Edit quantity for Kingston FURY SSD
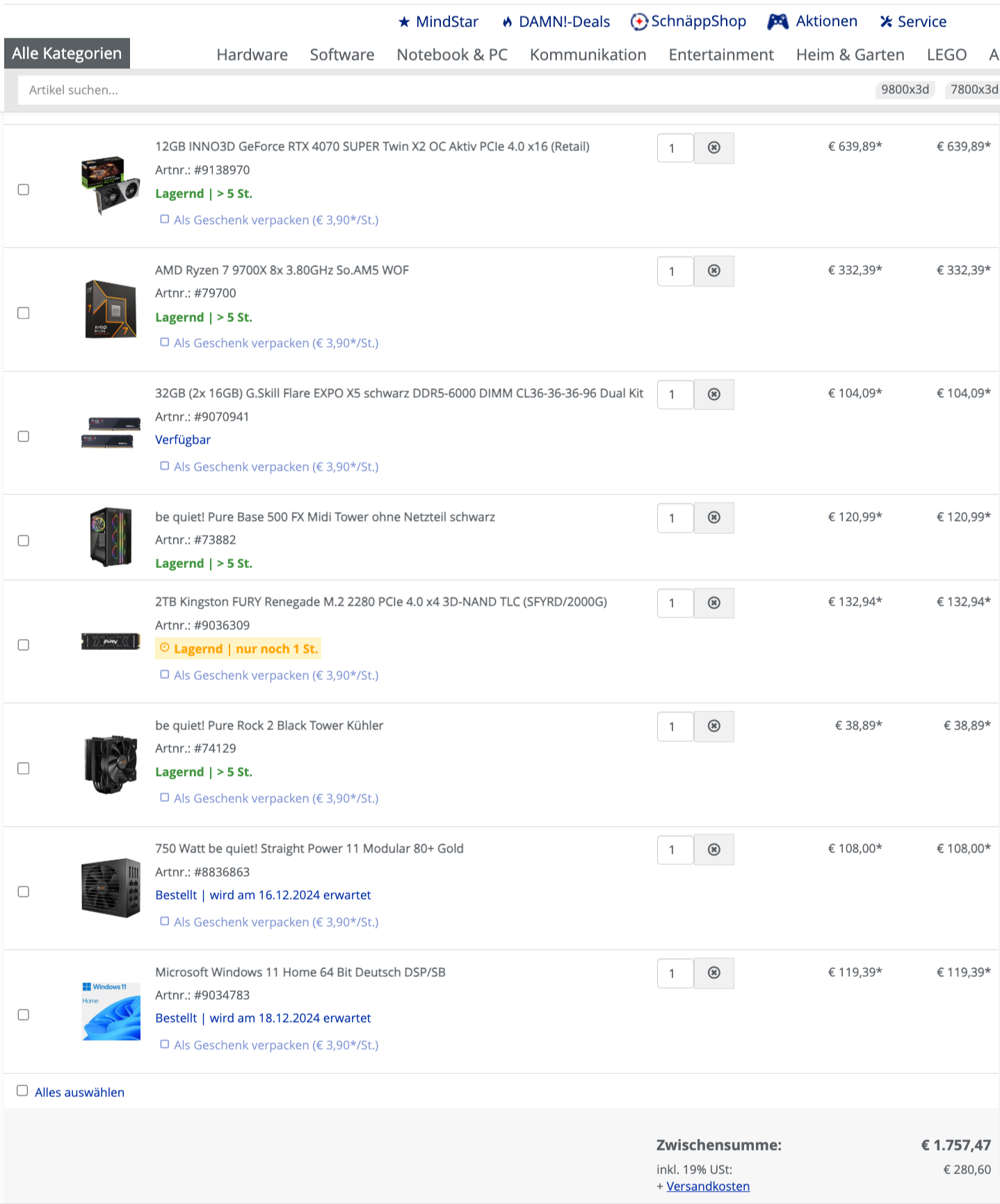1000x1204 pixels. tap(675, 603)
